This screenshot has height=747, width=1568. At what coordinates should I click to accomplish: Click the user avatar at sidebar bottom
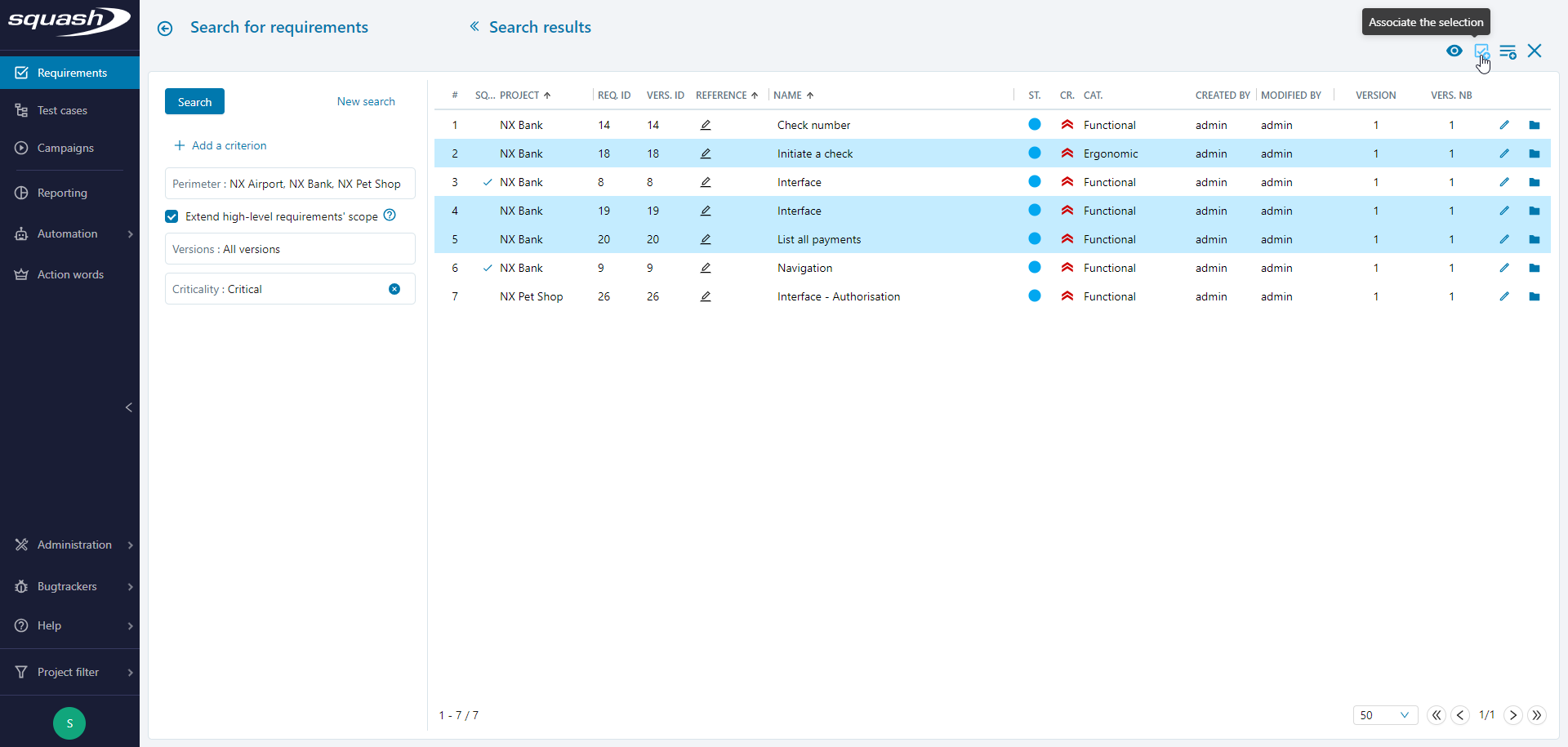click(69, 723)
